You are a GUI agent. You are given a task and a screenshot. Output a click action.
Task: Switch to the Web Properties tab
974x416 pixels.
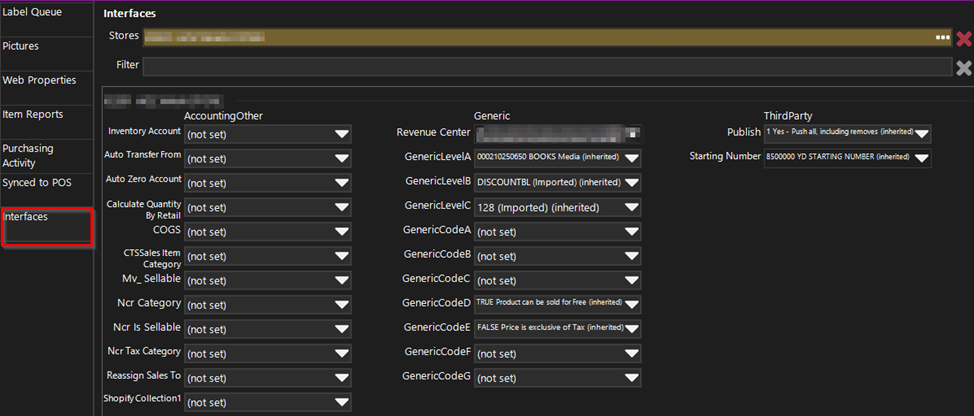(x=47, y=87)
